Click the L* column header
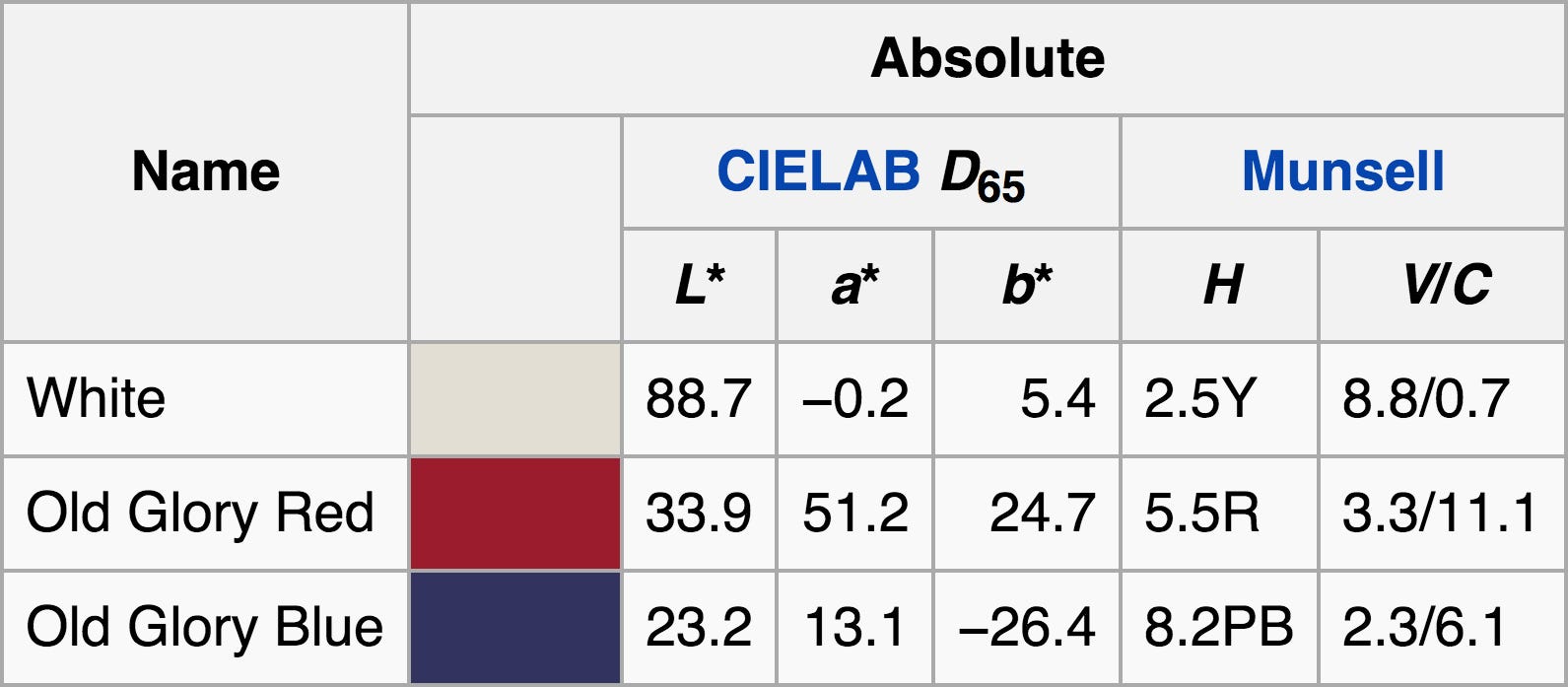The height and width of the screenshot is (687, 1568). (700, 286)
